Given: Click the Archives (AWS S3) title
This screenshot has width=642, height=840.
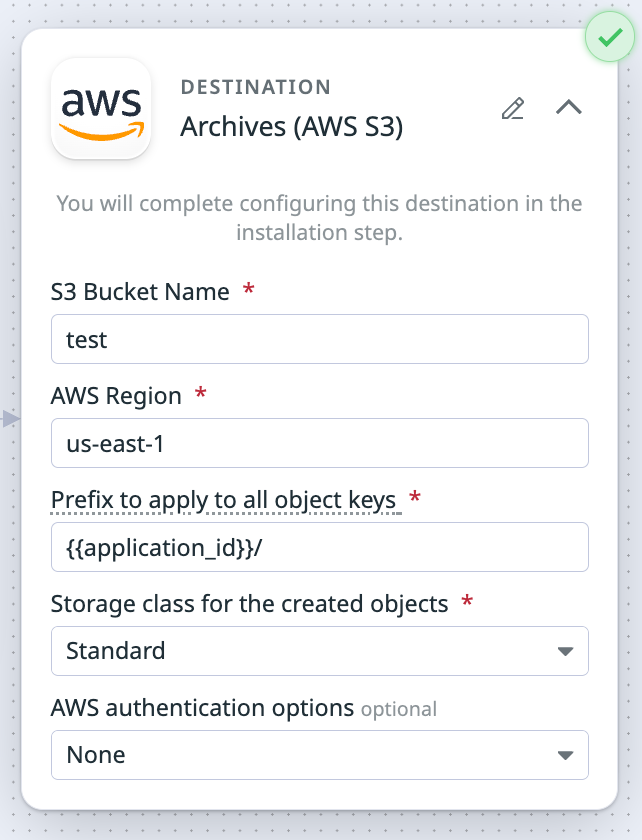Looking at the screenshot, I should pyautogui.click(x=292, y=127).
